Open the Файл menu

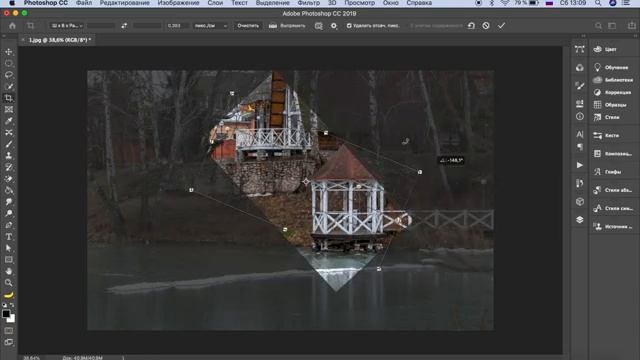(x=84, y=3)
